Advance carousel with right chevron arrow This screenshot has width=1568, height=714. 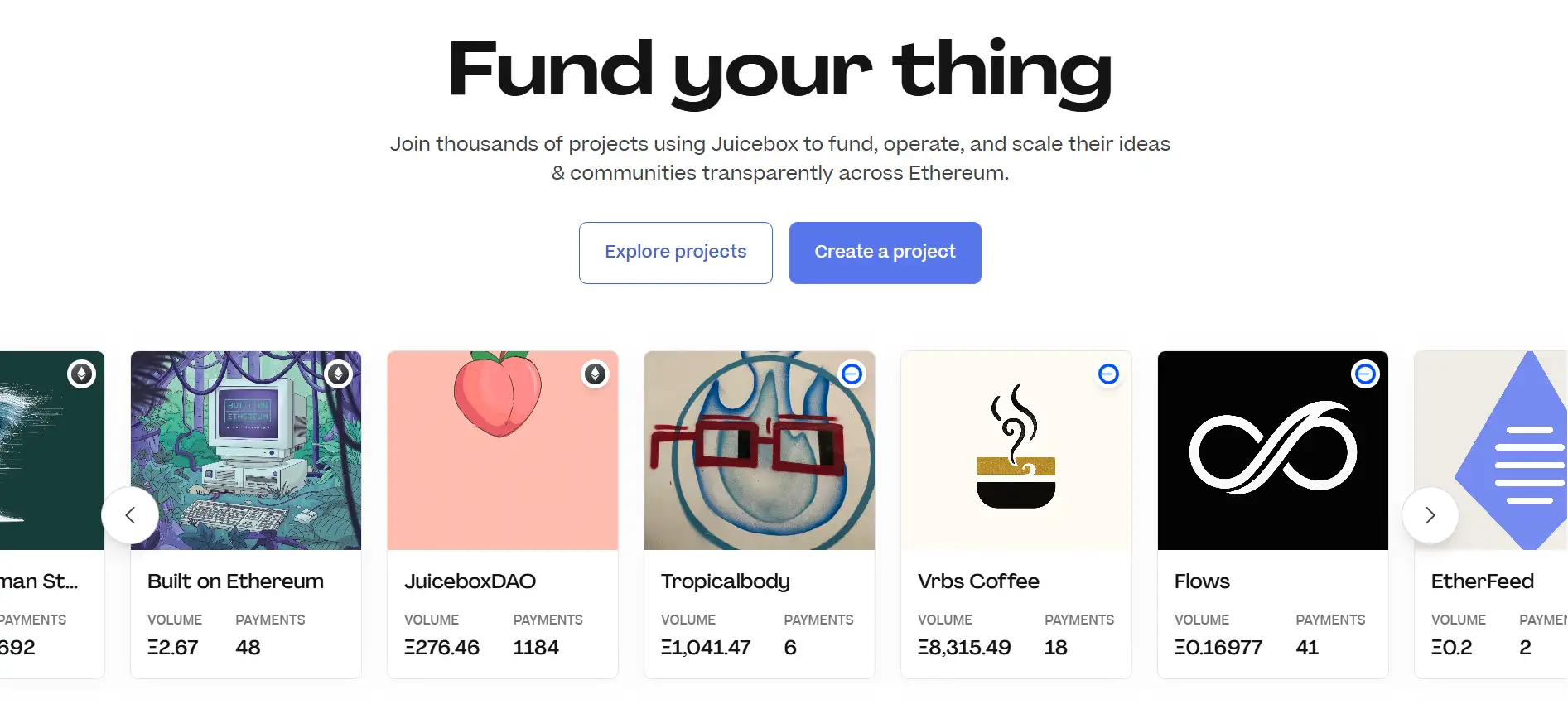click(1430, 515)
